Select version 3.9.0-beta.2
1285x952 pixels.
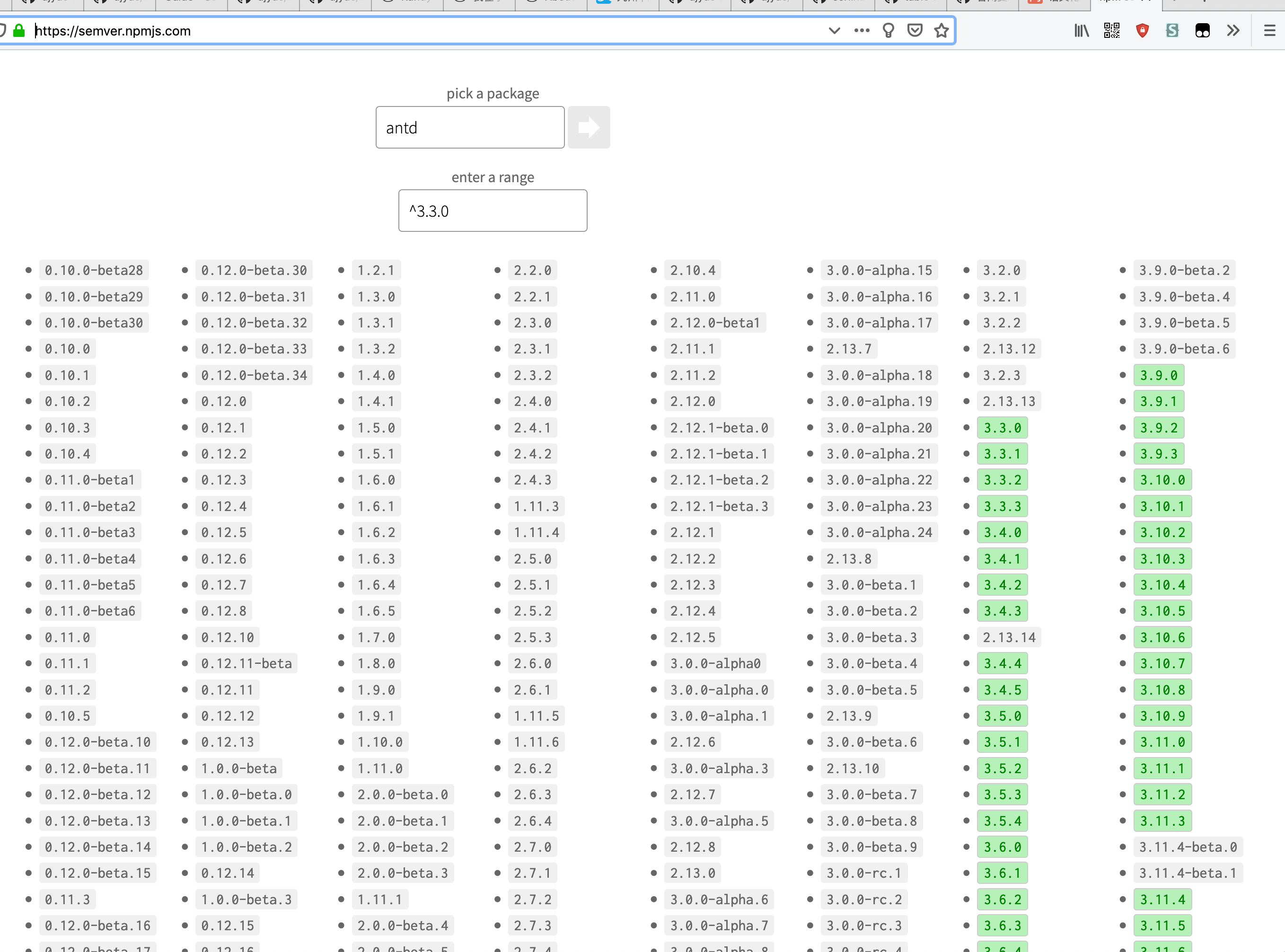tap(1184, 269)
